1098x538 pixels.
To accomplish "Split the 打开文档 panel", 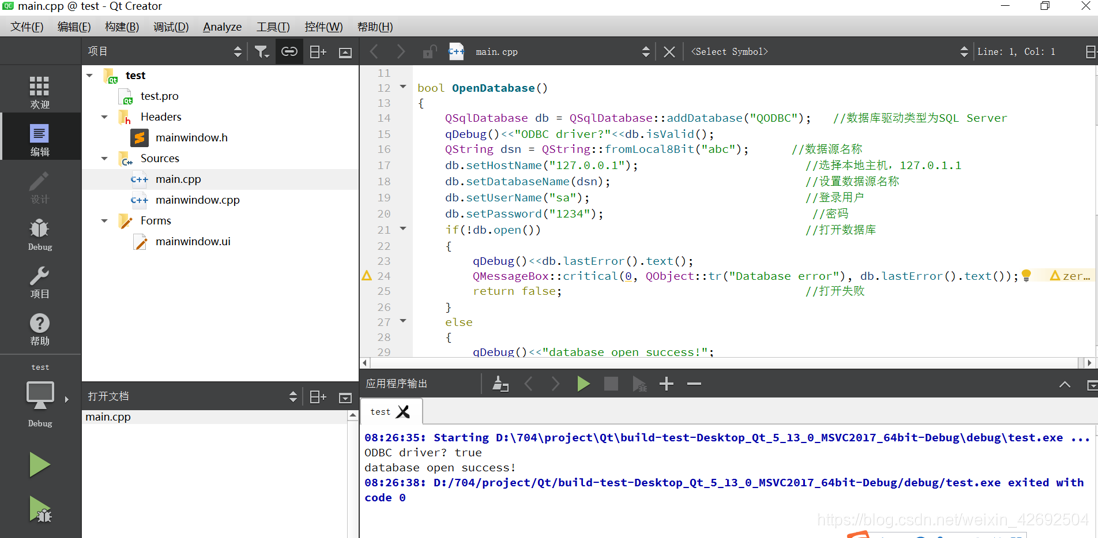I will pos(318,396).
